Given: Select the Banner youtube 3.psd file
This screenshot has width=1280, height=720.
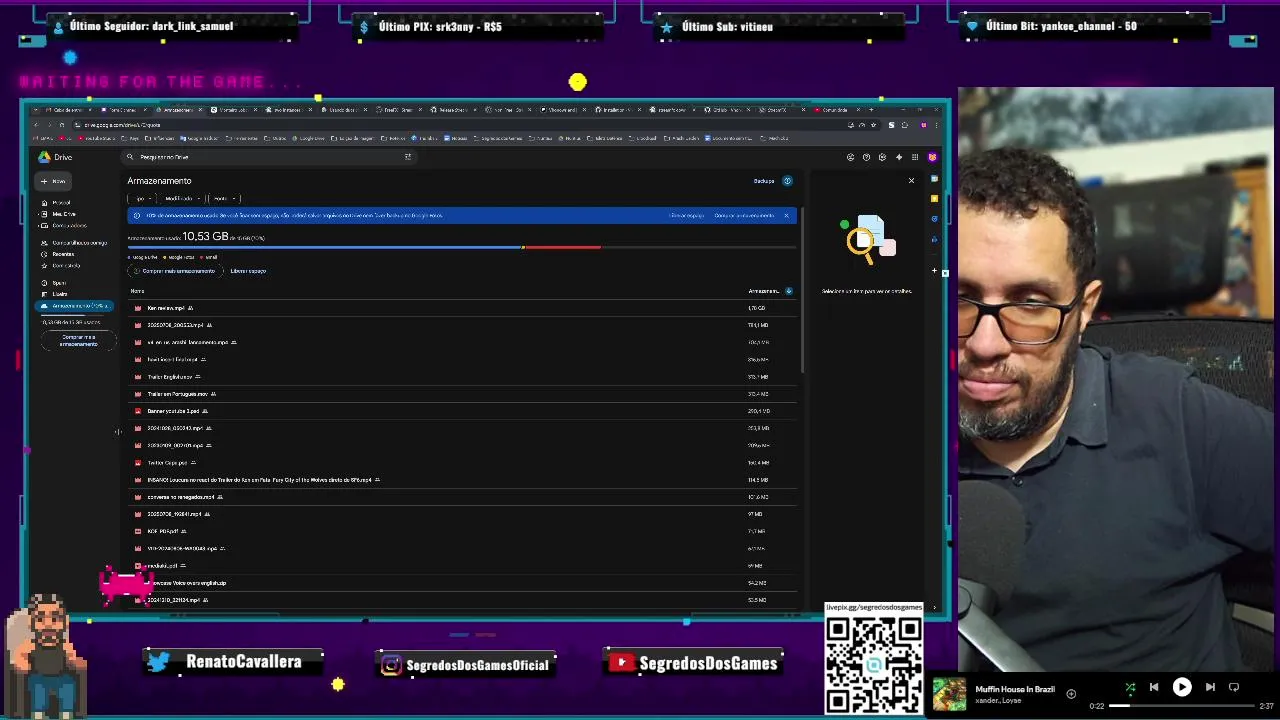Looking at the screenshot, I should pyautogui.click(x=463, y=411).
